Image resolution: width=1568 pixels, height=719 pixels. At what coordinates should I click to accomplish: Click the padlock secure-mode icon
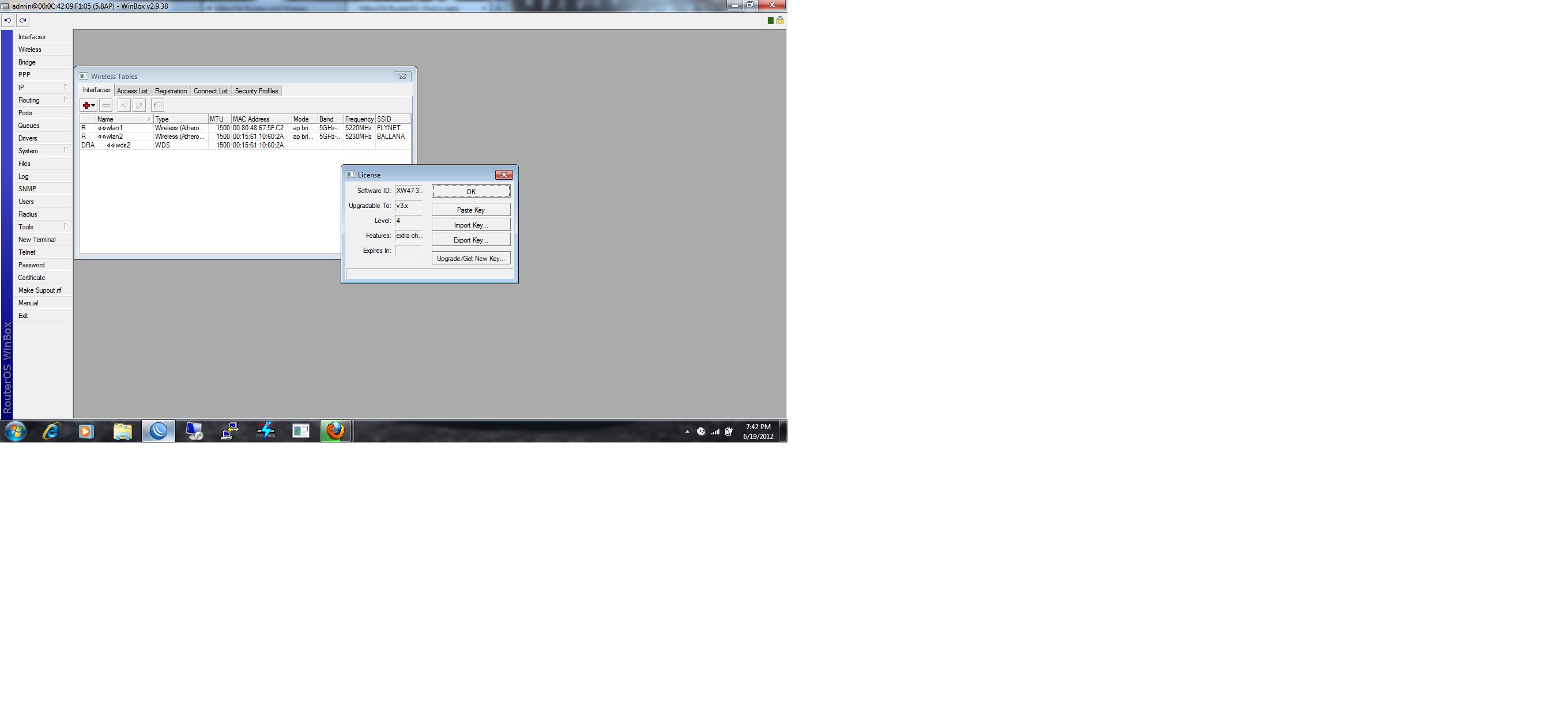click(x=780, y=21)
